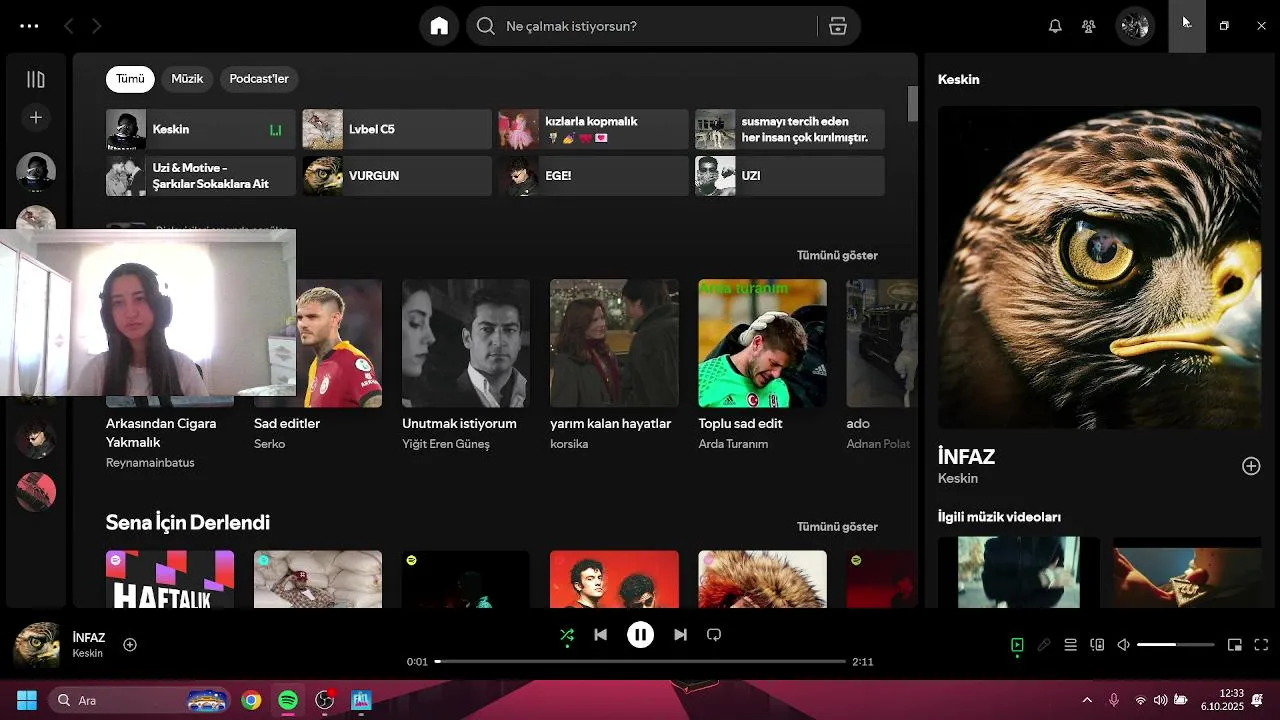Image resolution: width=1280 pixels, height=720 pixels.
Task: Toggle the play queue
Action: click(x=1070, y=645)
